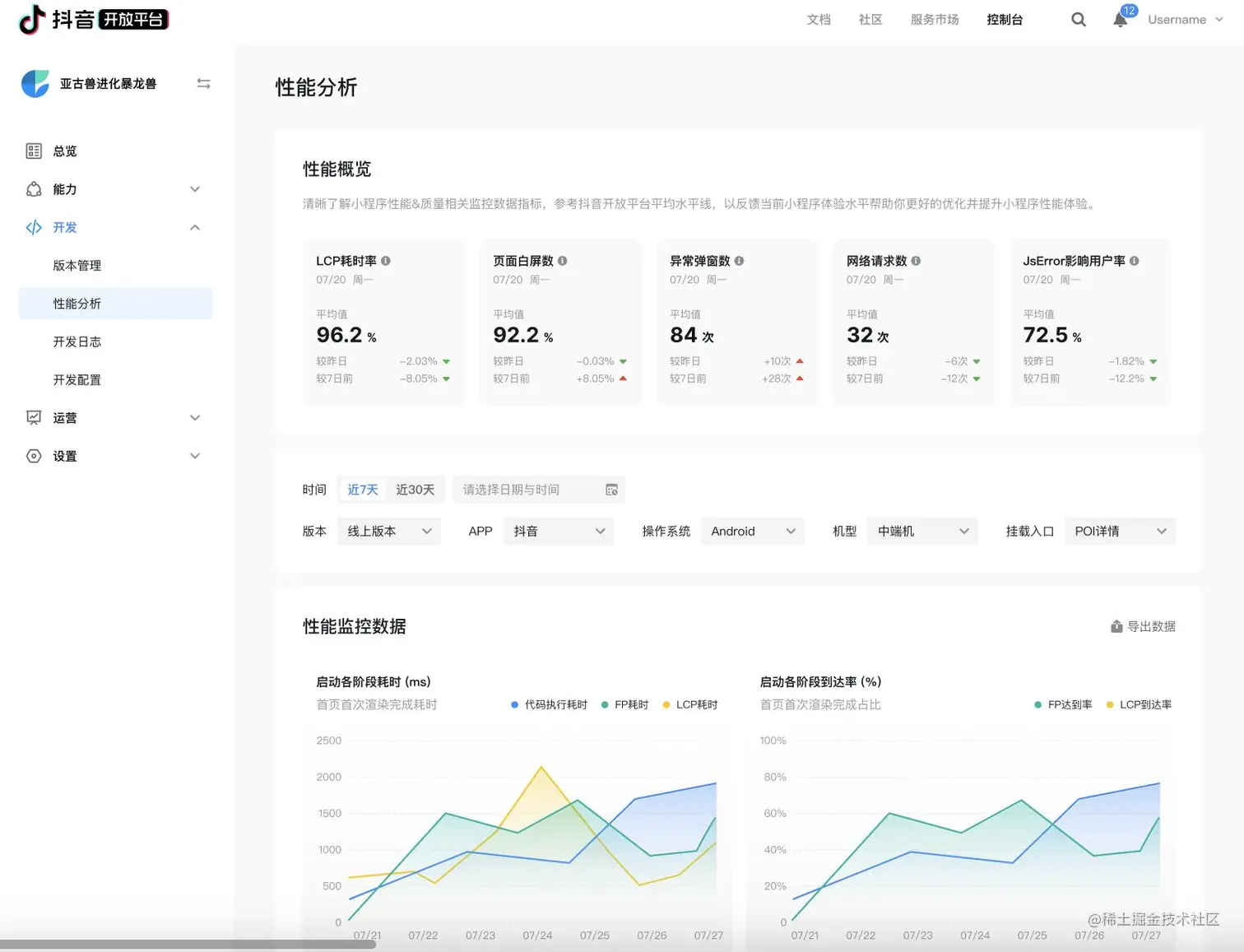Click info icon next to 网络请求数
Screen dimensions: 1244x952
tap(917, 261)
